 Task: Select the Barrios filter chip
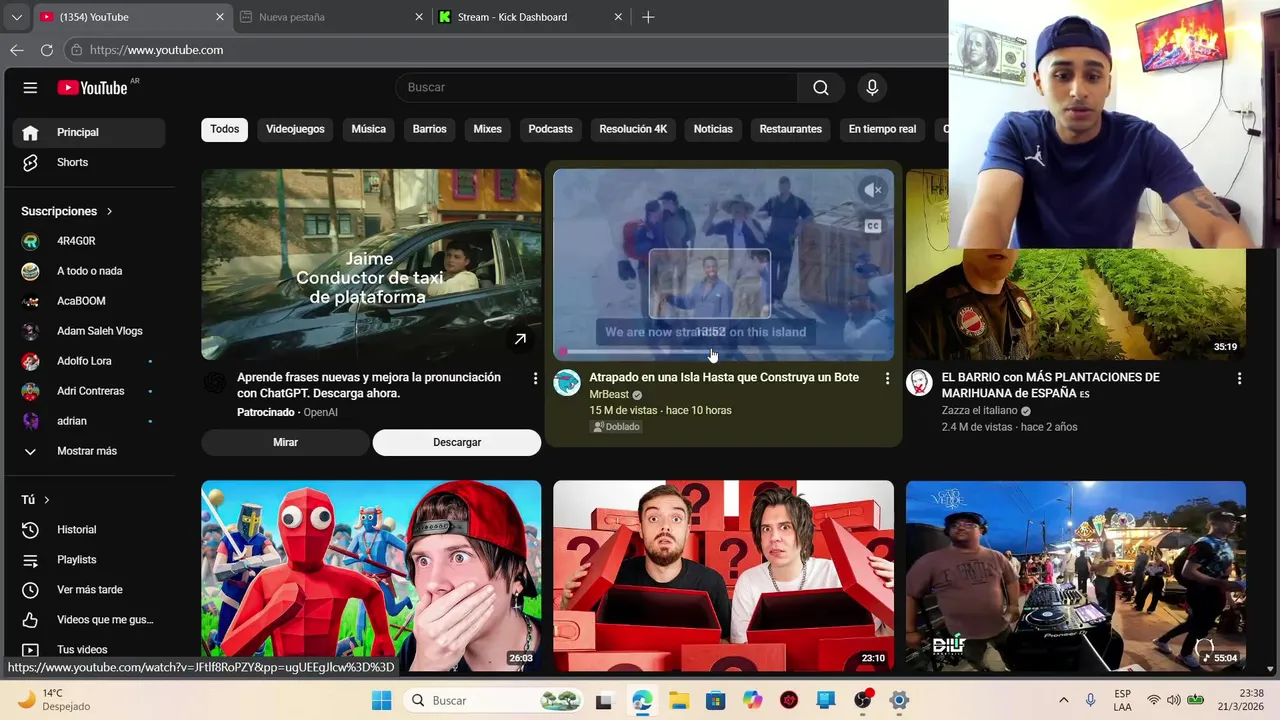pyautogui.click(x=430, y=129)
